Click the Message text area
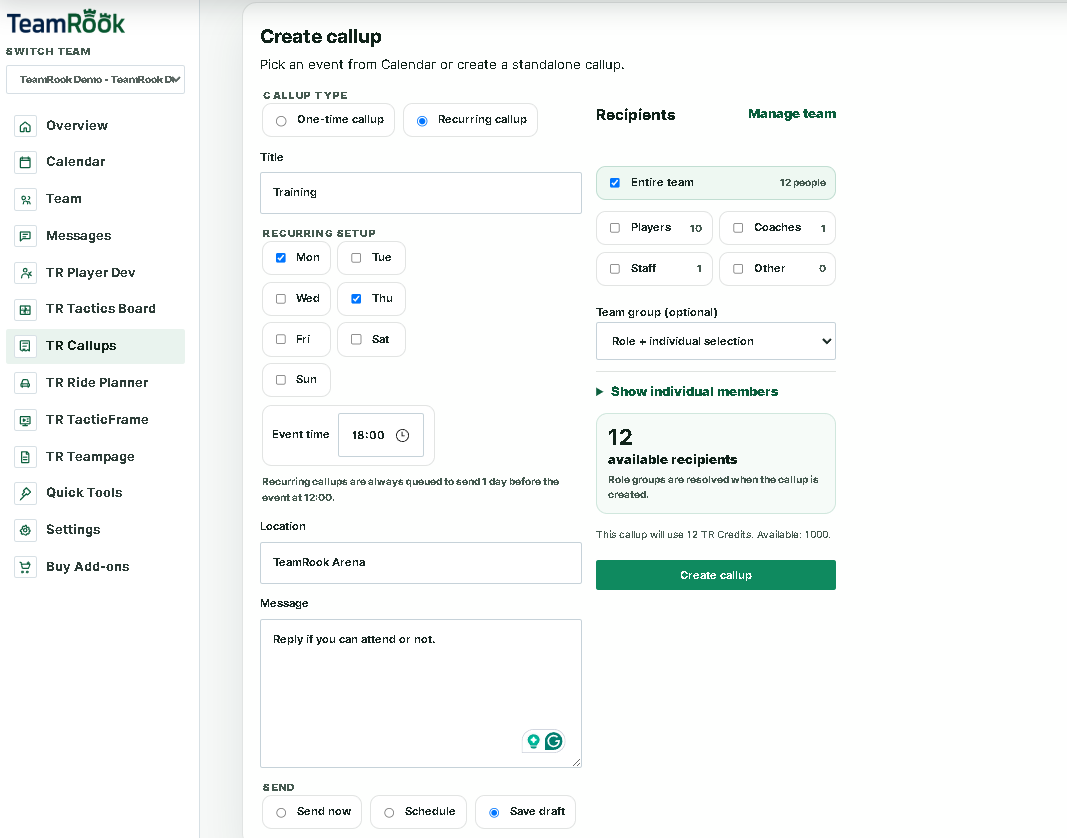The height and width of the screenshot is (838, 1067). [x=421, y=694]
